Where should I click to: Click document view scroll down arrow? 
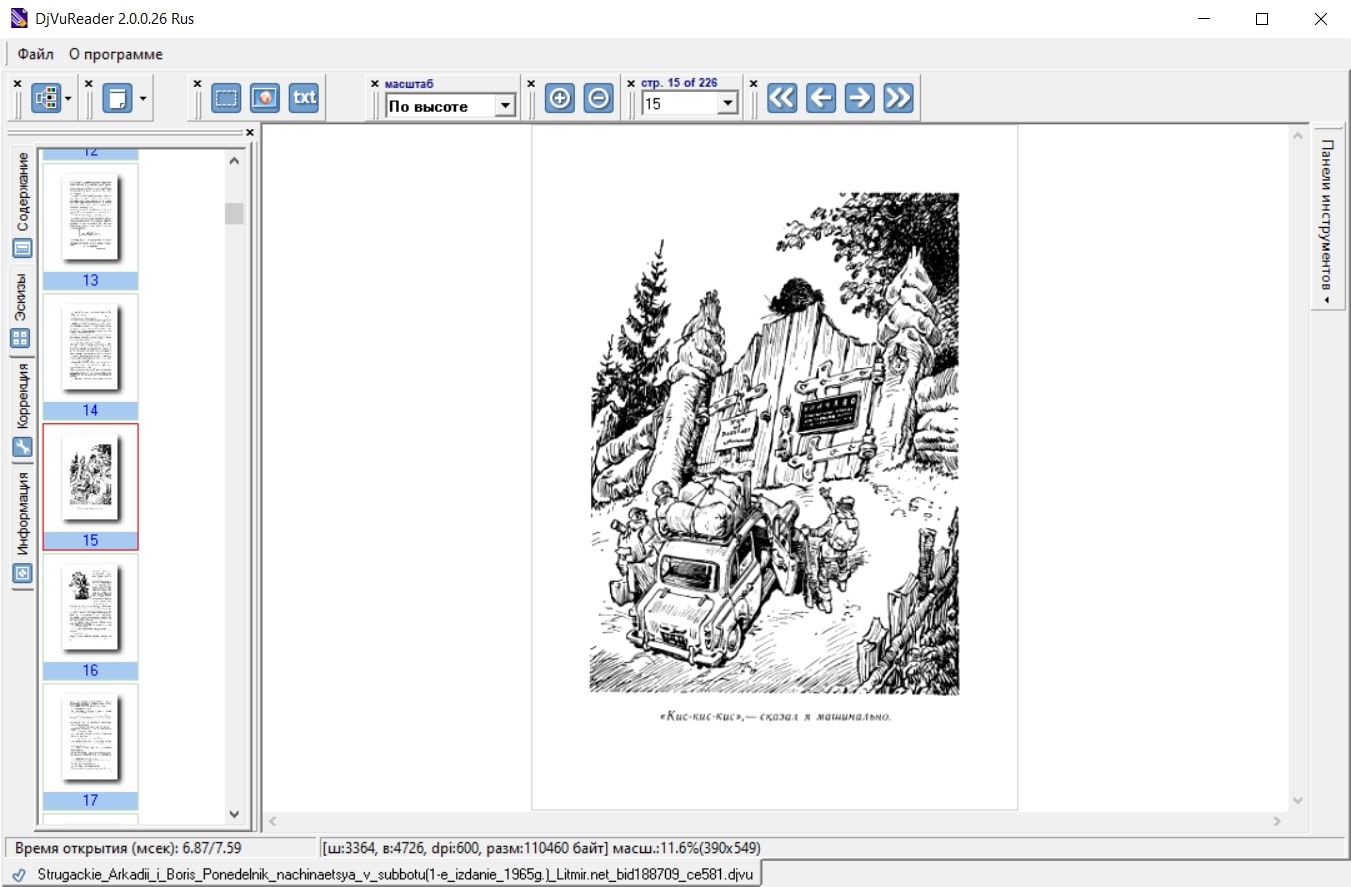click(x=1298, y=801)
